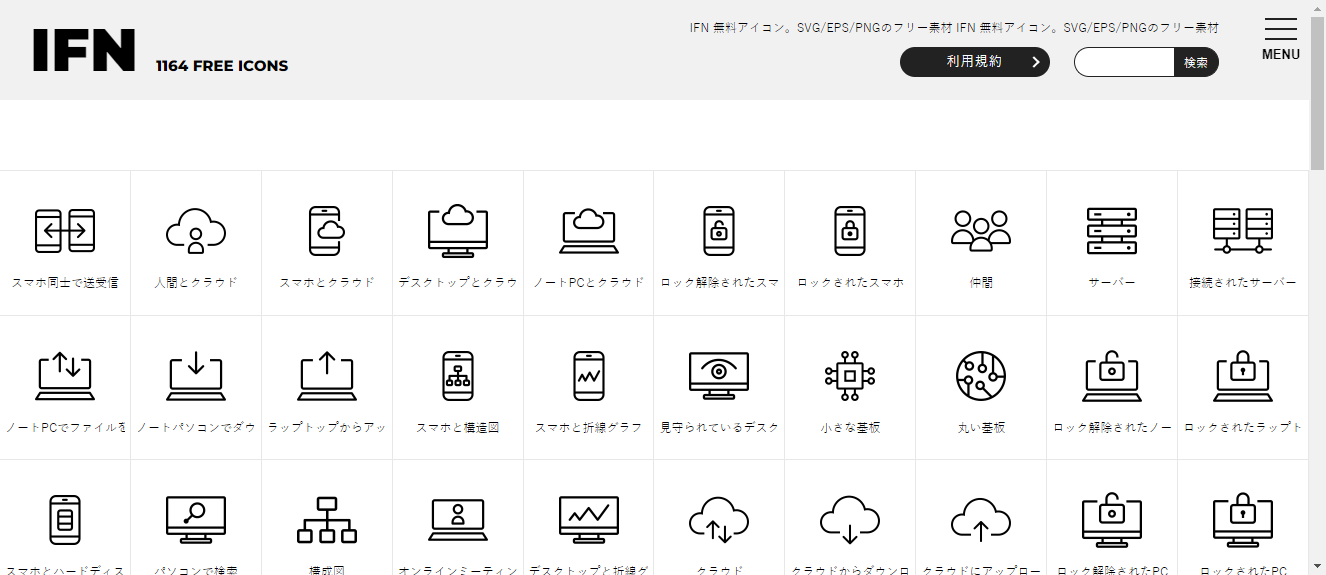1326x575 pixels.
Task: Select the smartphone and hard disk icon
Action: pyautogui.click(x=65, y=520)
